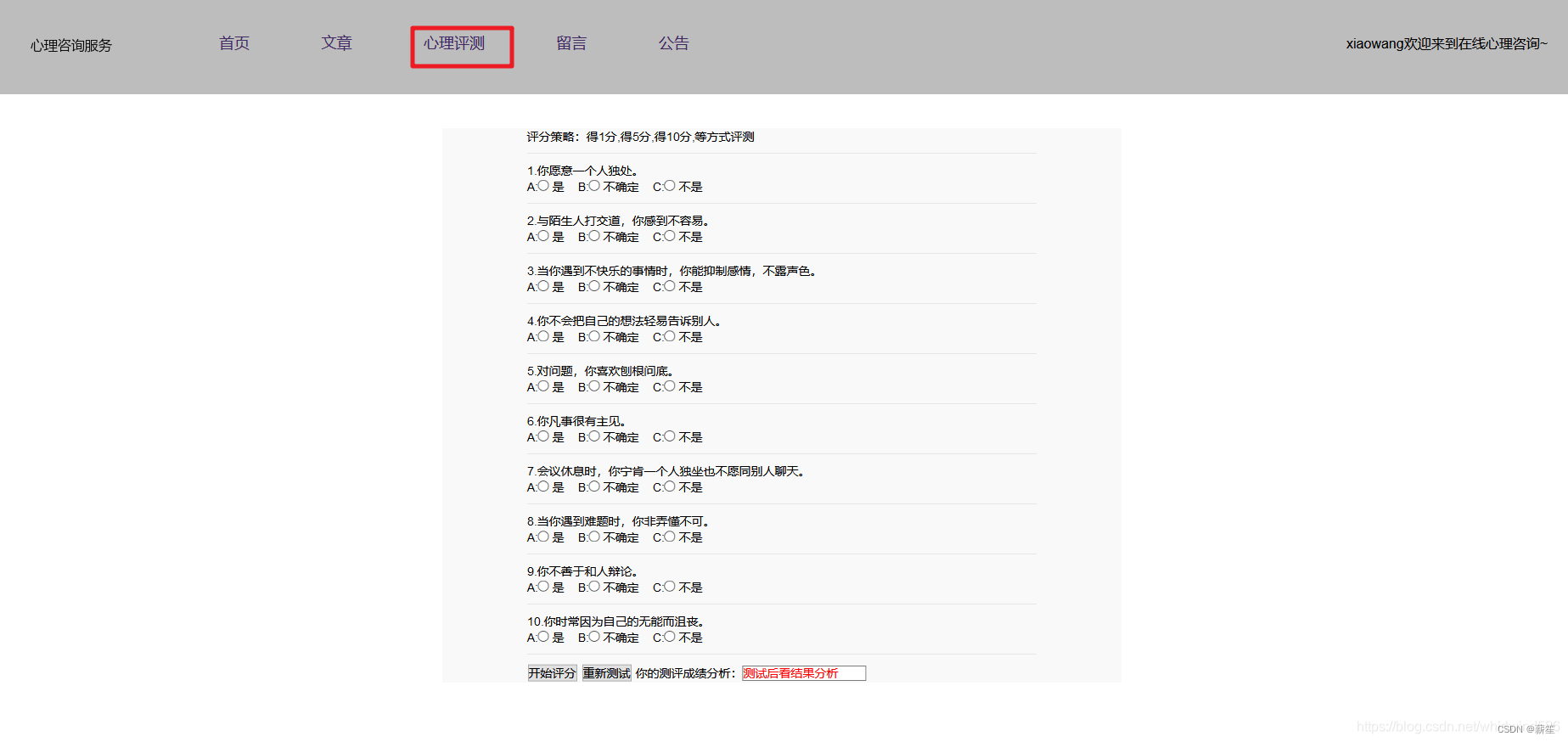Select A 是 for question 7
1568x742 pixels.
coord(543,486)
